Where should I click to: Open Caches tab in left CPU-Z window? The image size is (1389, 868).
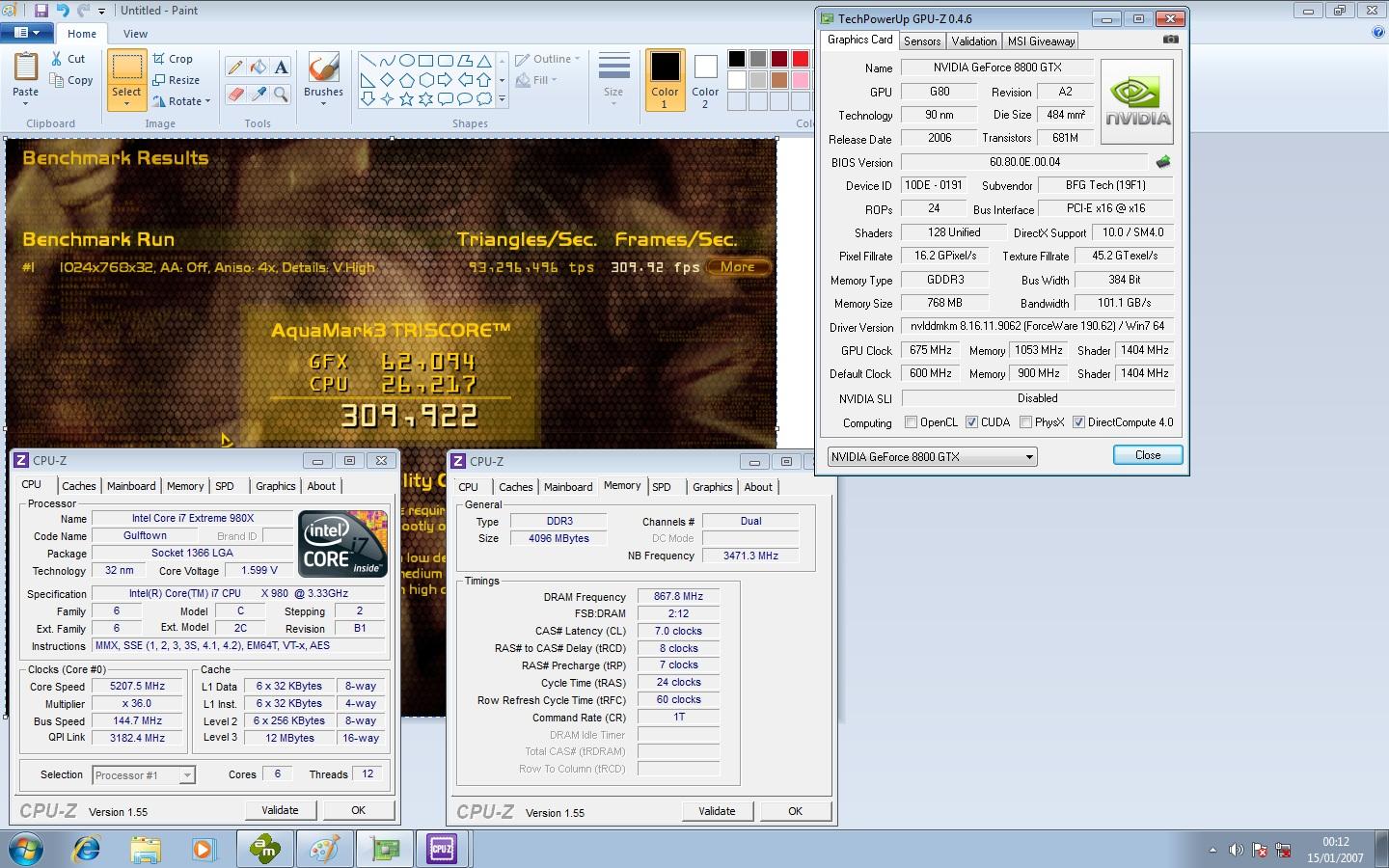click(78, 486)
